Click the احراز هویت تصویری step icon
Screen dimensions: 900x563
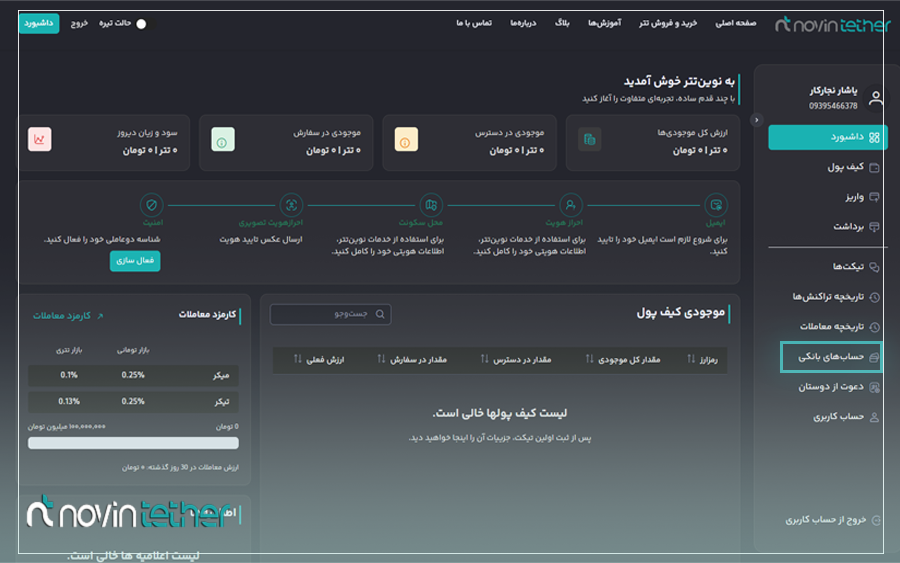tap(291, 205)
